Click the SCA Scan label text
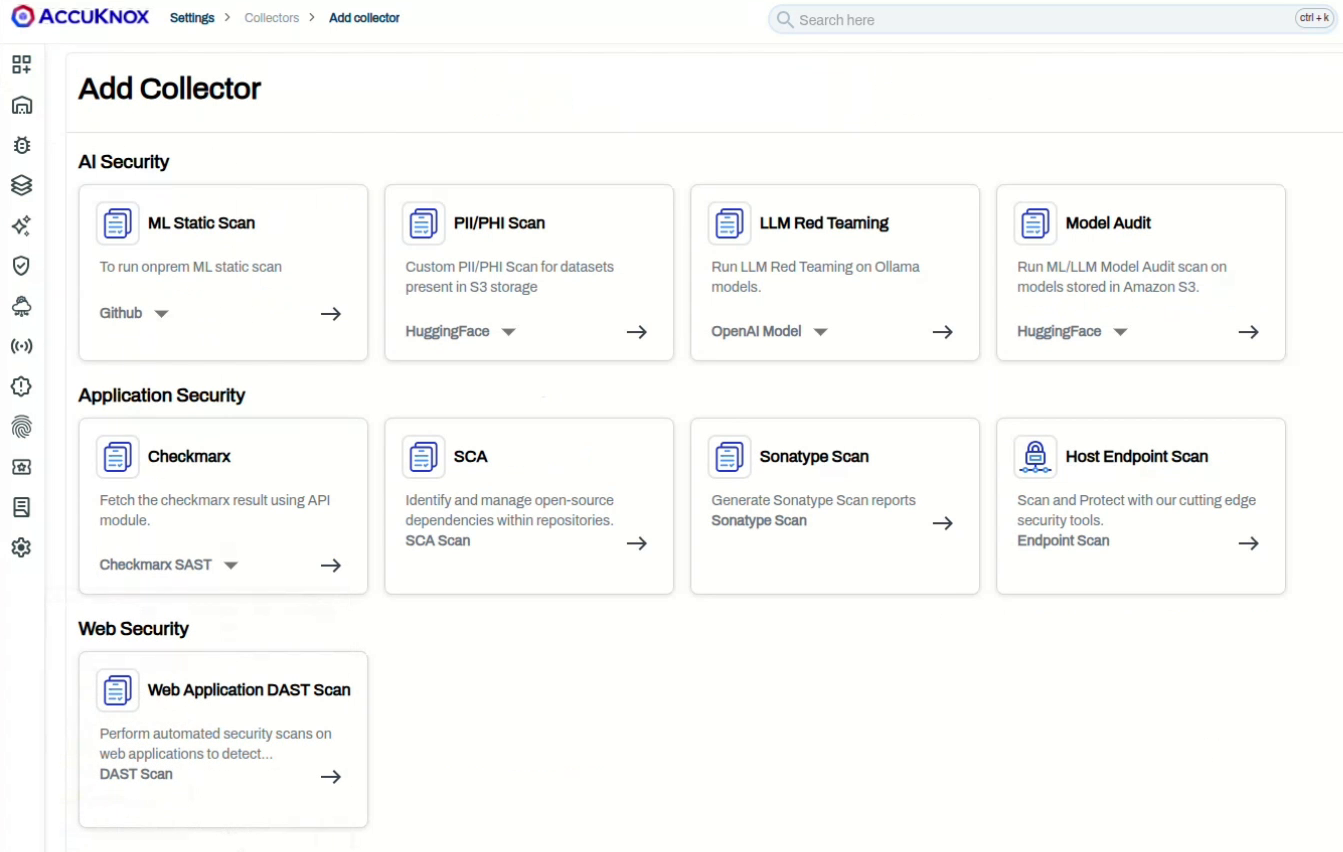 click(438, 541)
